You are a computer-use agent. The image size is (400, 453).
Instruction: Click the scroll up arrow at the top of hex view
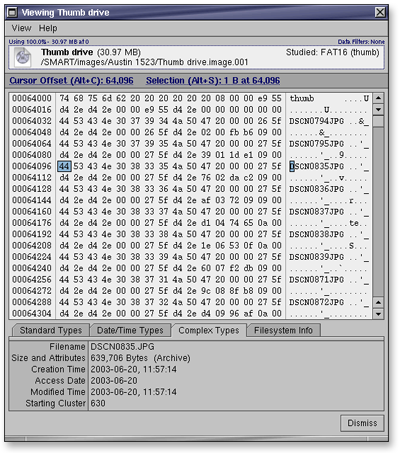pyautogui.click(x=378, y=98)
